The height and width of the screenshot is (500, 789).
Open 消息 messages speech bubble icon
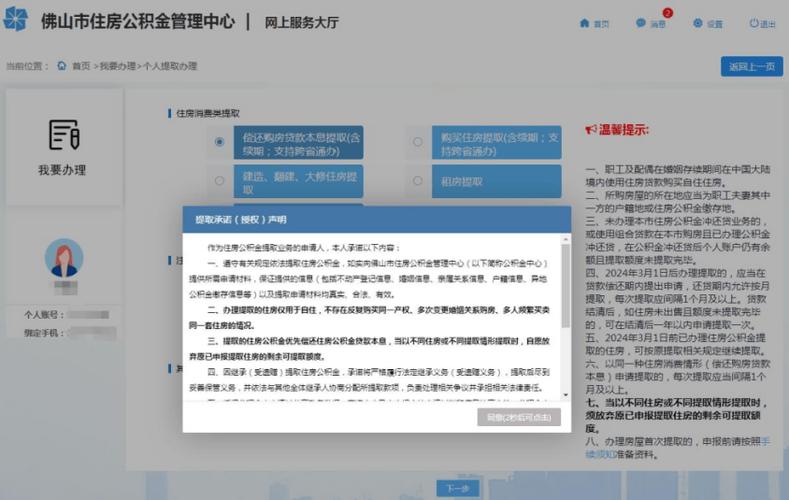[x=641, y=23]
